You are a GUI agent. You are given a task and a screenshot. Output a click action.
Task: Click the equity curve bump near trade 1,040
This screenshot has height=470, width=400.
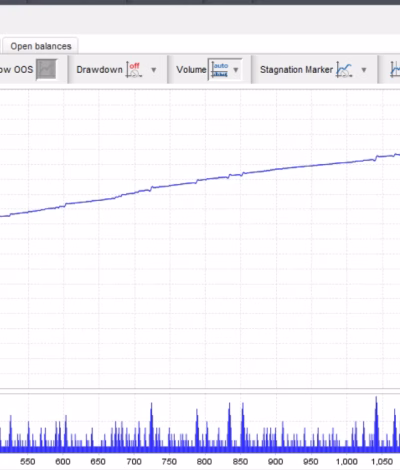tap(377, 158)
